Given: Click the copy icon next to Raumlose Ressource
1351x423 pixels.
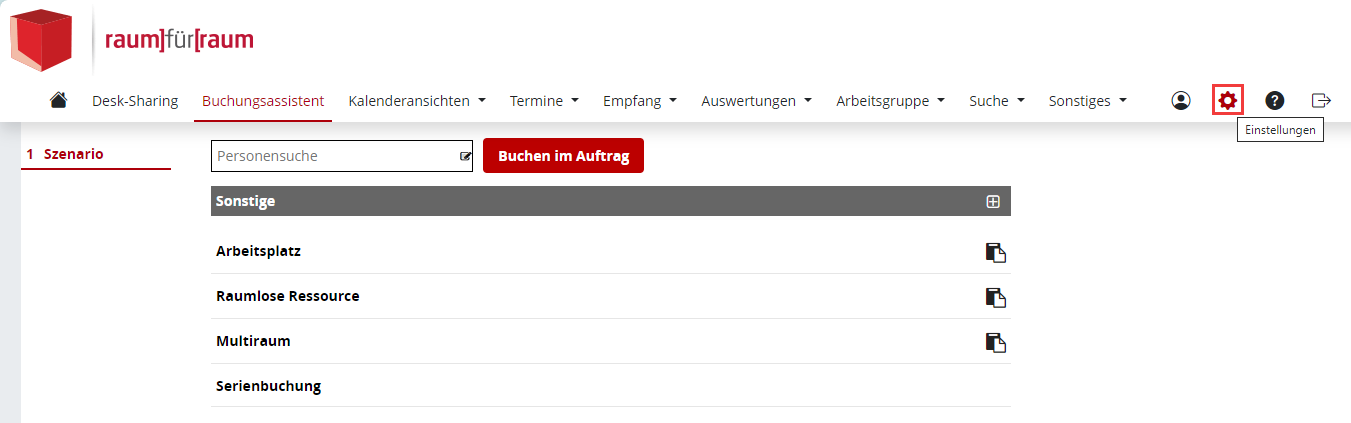Looking at the screenshot, I should [995, 297].
